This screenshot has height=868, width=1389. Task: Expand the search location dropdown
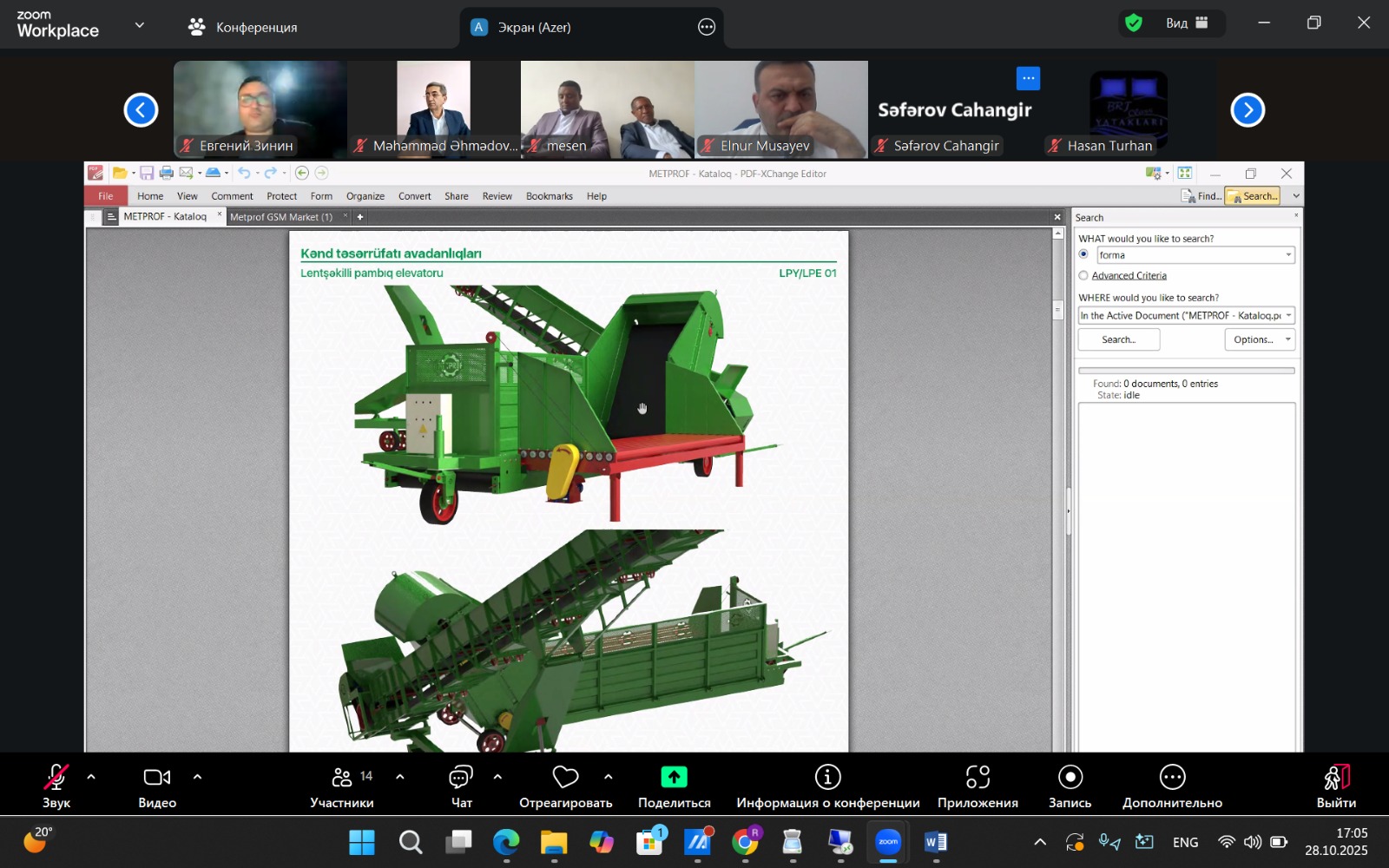coord(1288,316)
